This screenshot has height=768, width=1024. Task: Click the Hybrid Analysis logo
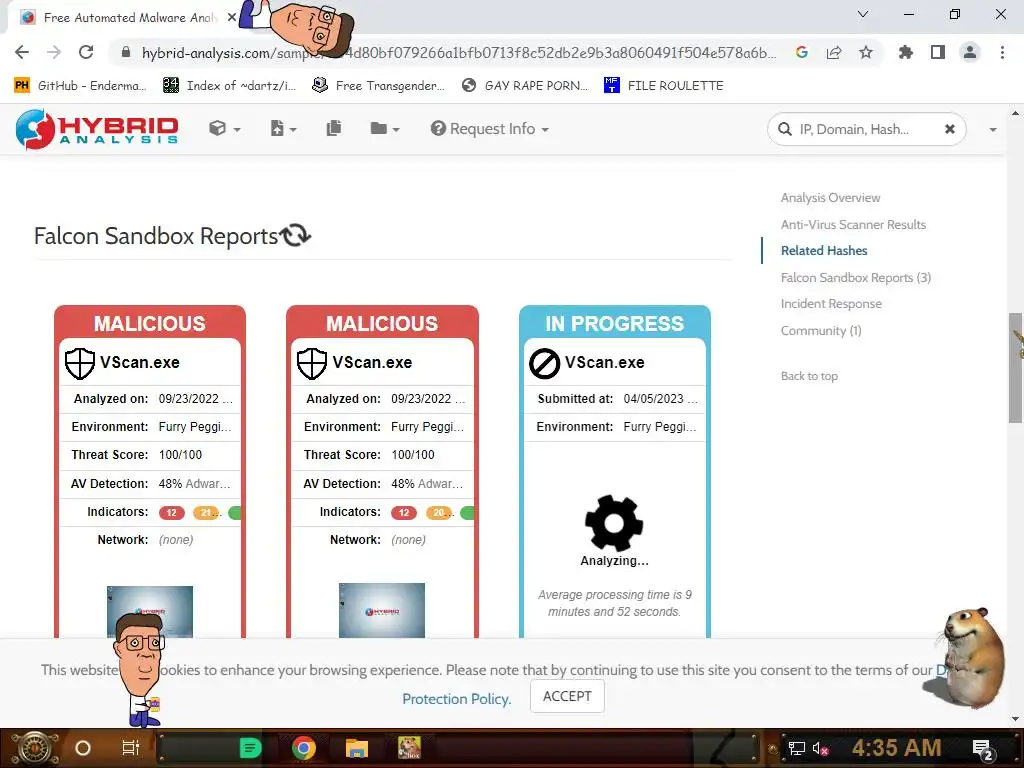tap(97, 129)
